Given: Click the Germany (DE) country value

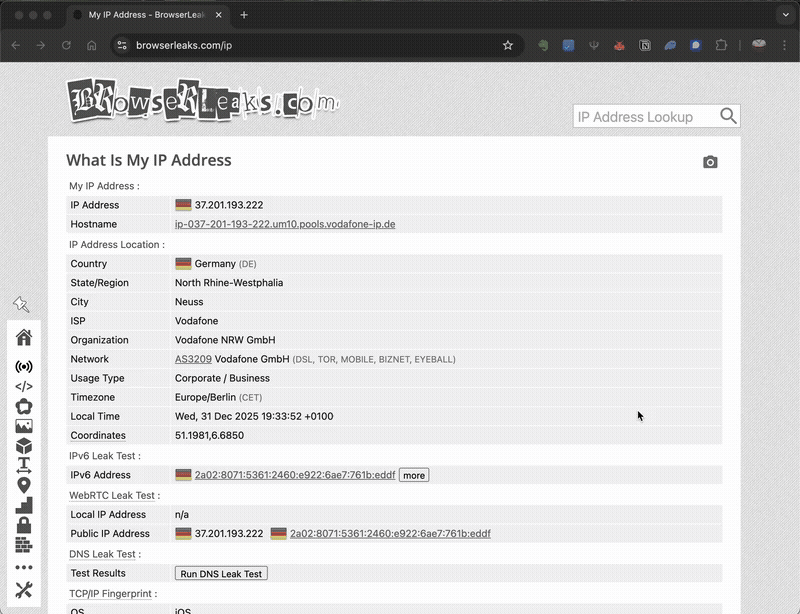Looking at the screenshot, I should [225, 263].
